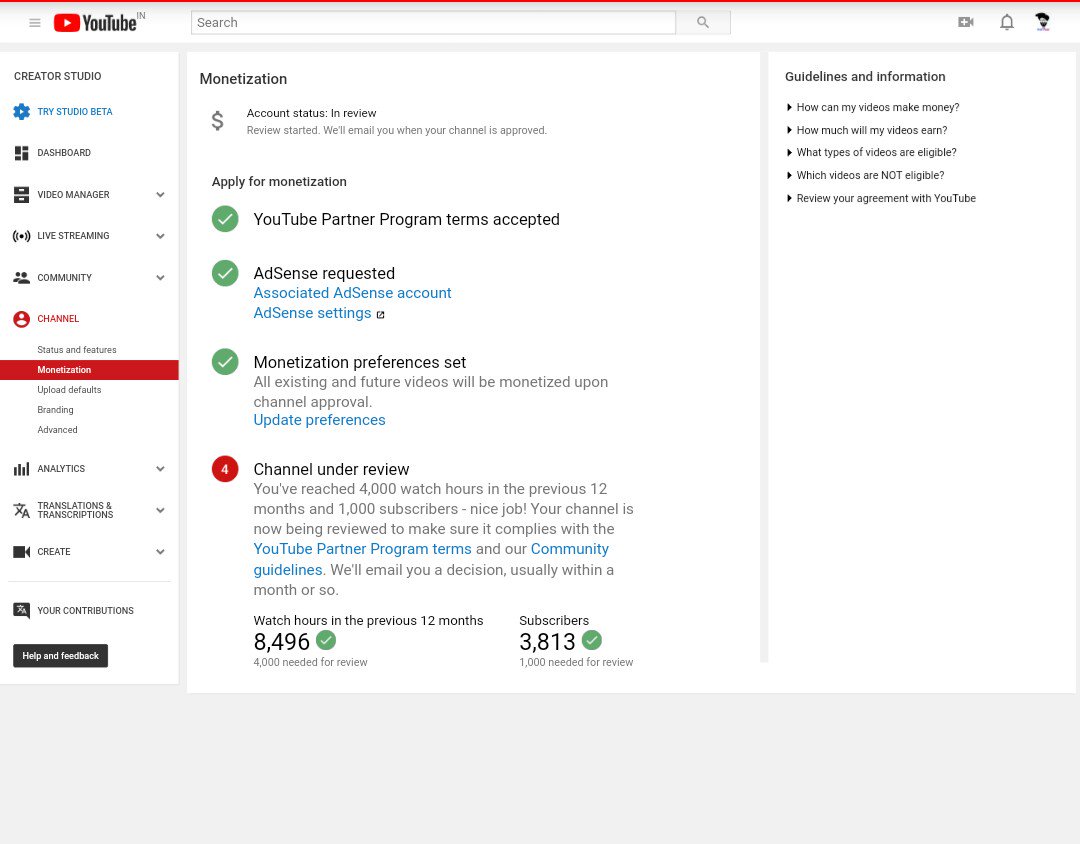Select the Monetization submenu item
1080x844 pixels.
pos(90,370)
